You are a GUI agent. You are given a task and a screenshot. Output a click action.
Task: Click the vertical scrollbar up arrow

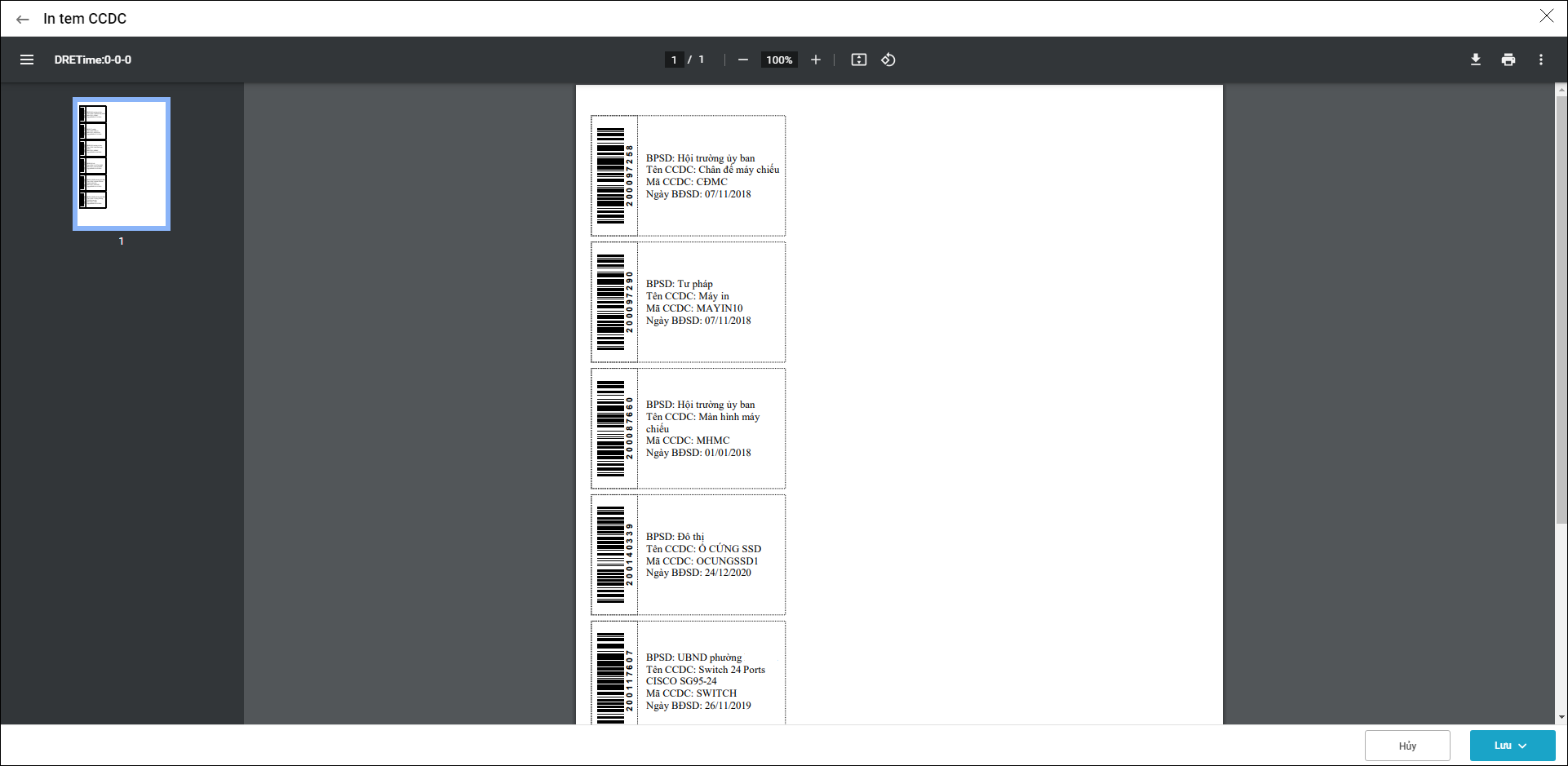(1561, 90)
